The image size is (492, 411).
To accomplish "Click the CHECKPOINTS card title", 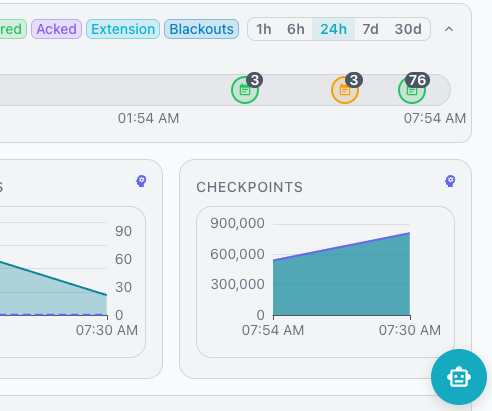I will (250, 187).
